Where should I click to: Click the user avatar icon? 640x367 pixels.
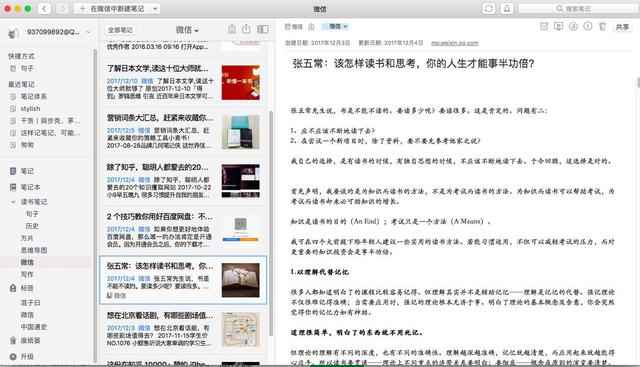coord(13,32)
